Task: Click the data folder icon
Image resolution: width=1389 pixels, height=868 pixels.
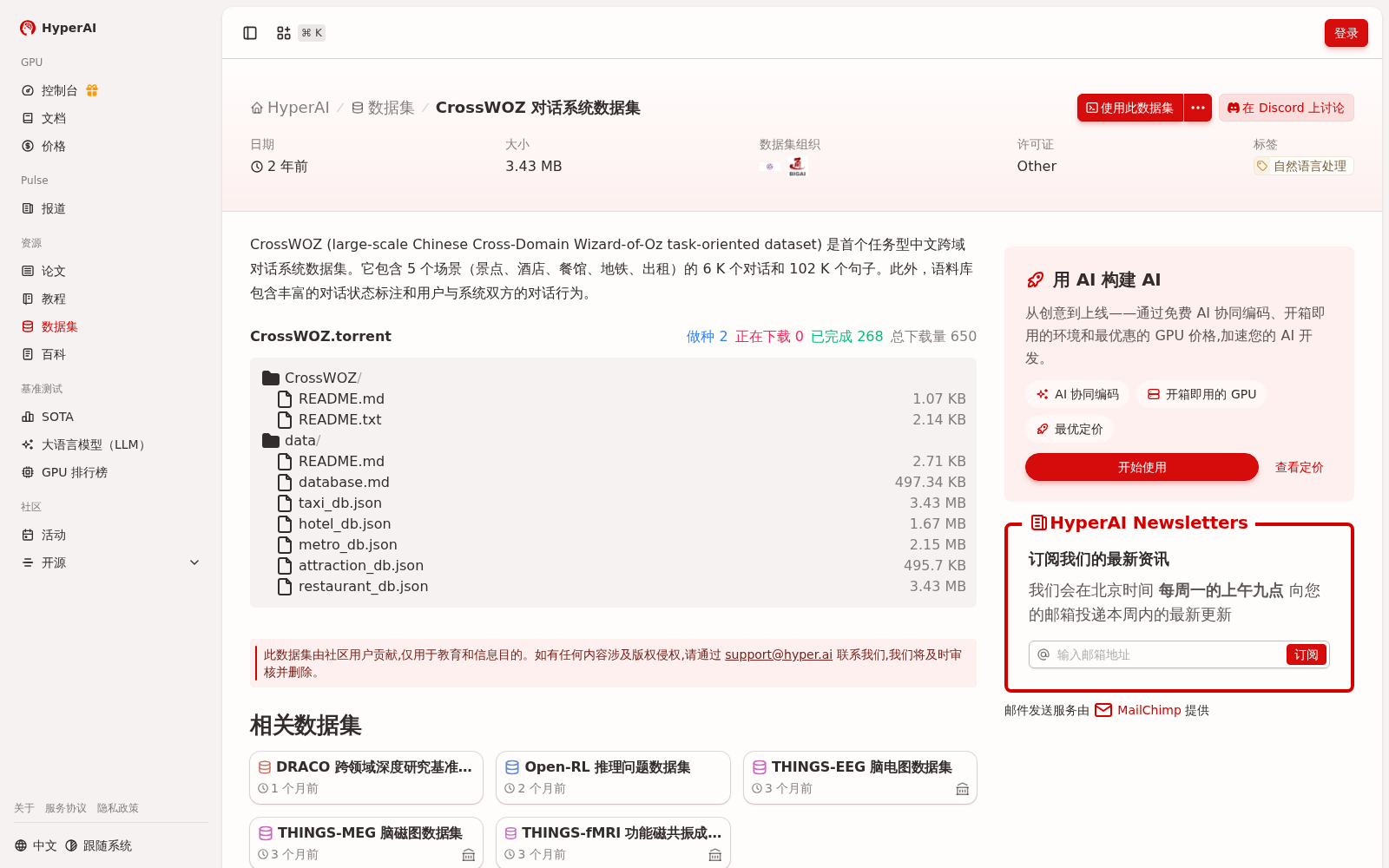Action: [271, 440]
